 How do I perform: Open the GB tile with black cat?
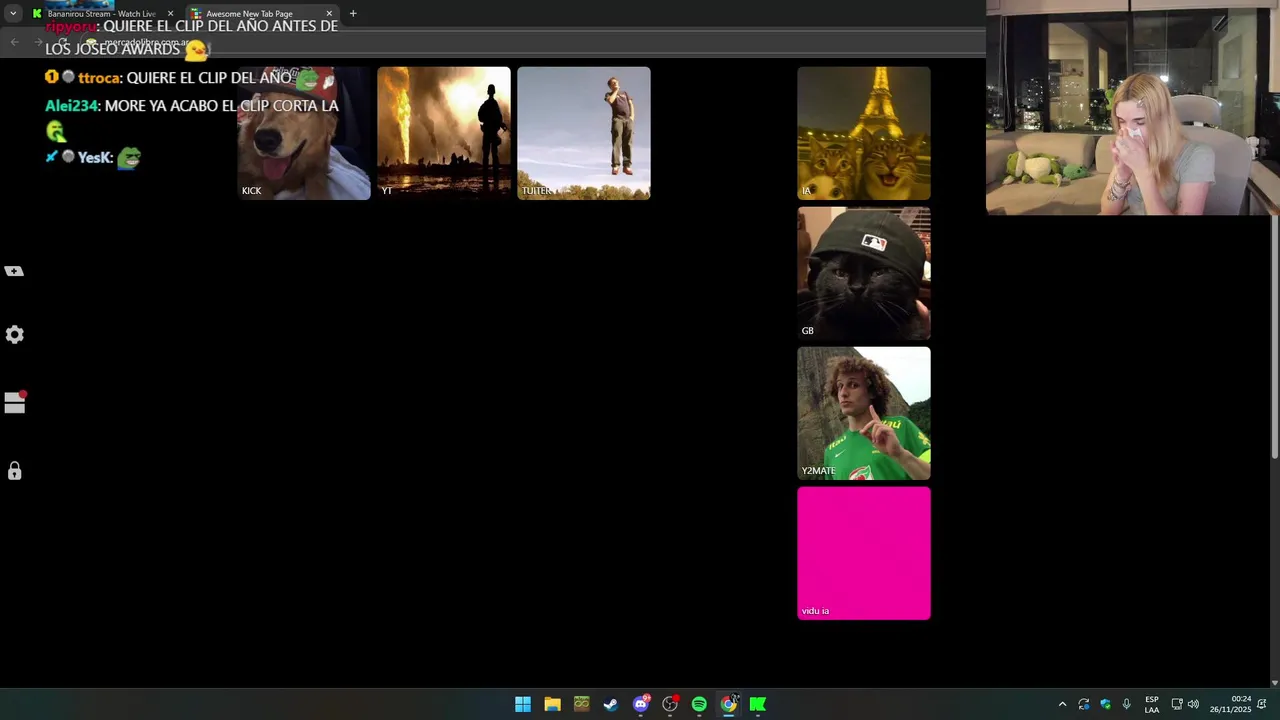(864, 273)
